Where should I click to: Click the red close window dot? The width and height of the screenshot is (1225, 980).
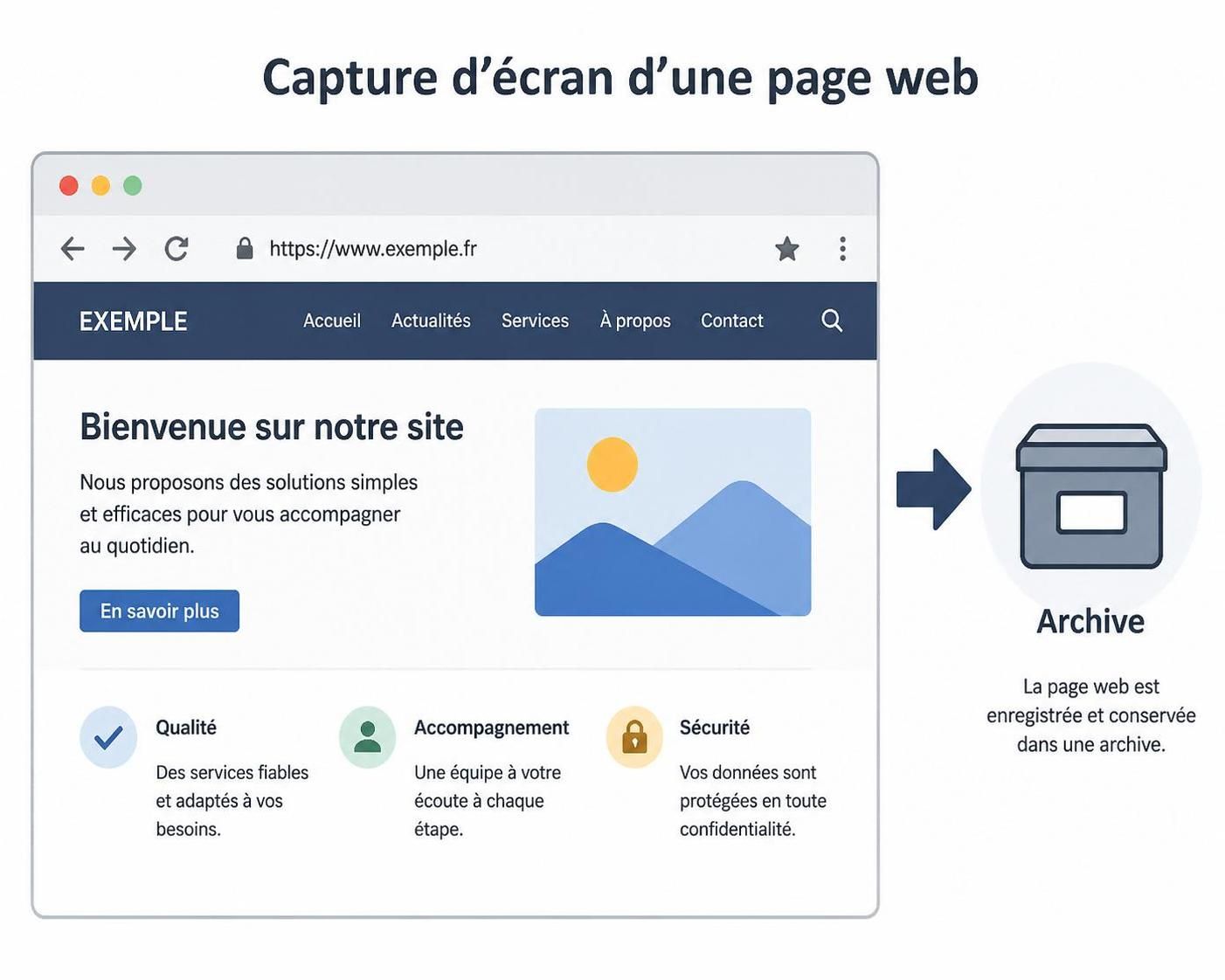click(69, 185)
